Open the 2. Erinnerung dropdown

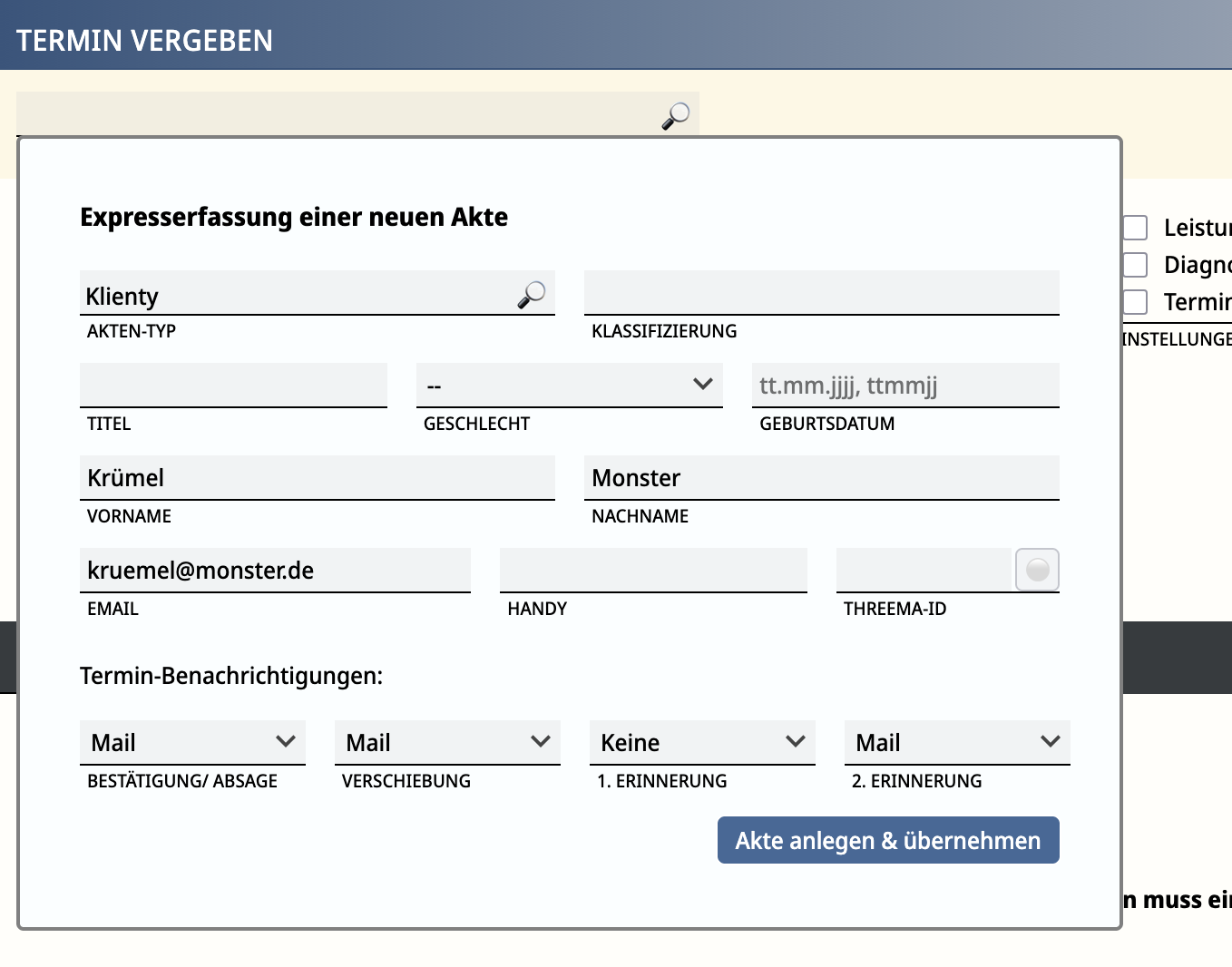coord(957,742)
